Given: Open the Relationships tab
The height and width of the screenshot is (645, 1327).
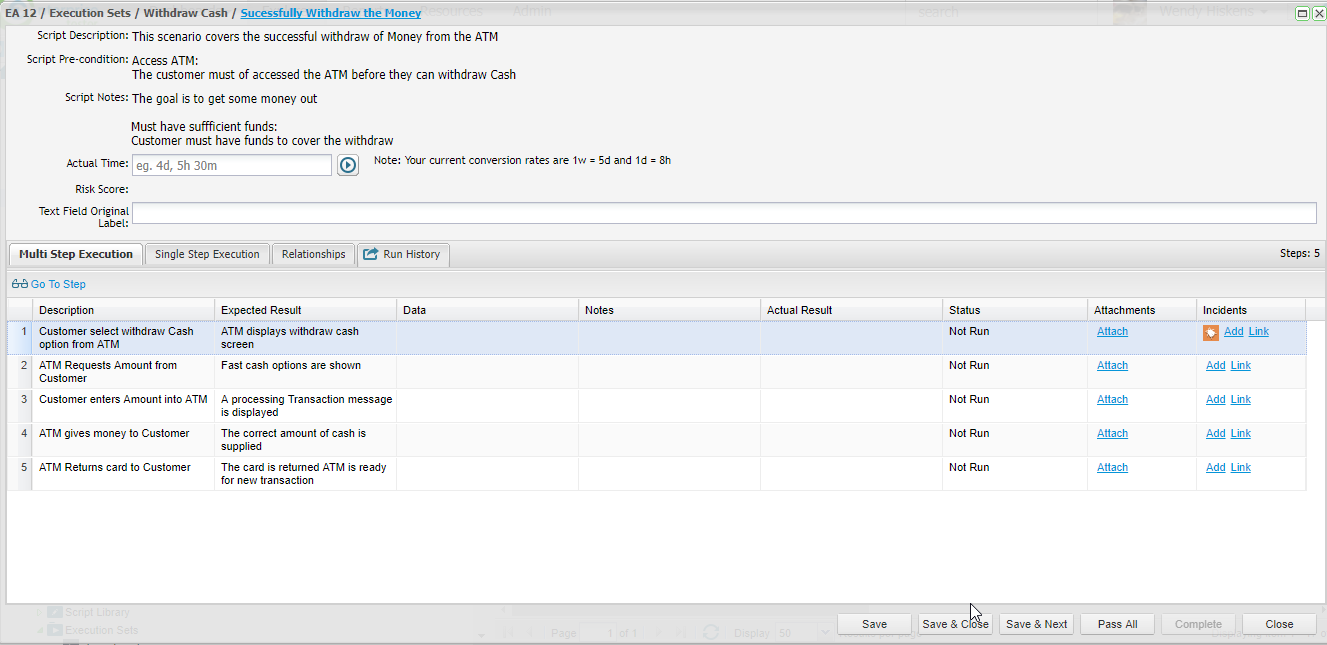Looking at the screenshot, I should click(x=313, y=254).
